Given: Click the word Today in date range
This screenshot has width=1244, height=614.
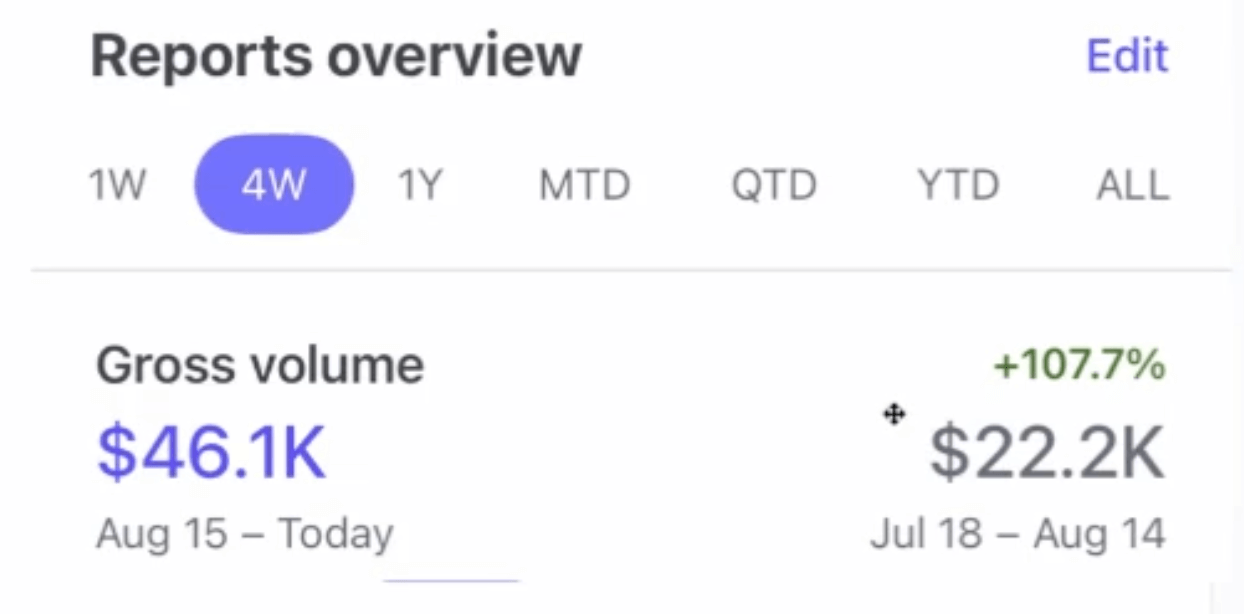Looking at the screenshot, I should [335, 533].
